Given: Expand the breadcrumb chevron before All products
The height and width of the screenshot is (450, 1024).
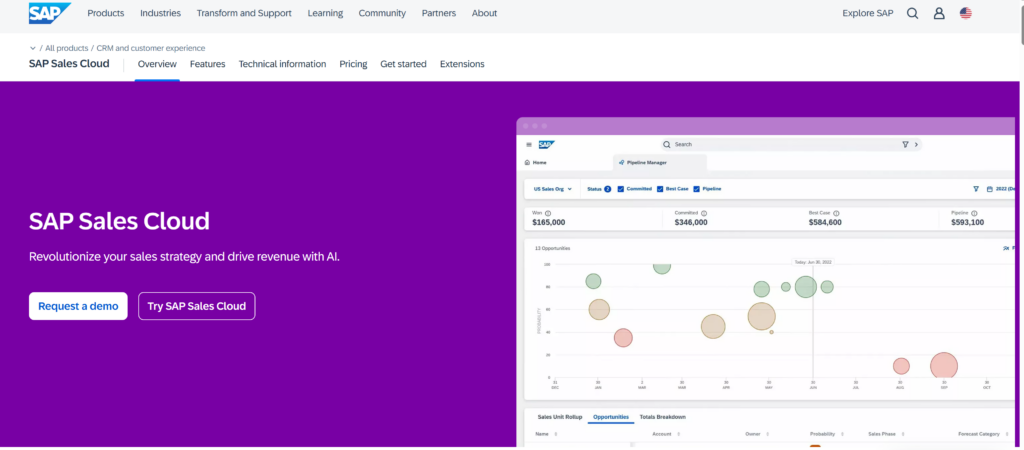Looking at the screenshot, I should coord(33,48).
